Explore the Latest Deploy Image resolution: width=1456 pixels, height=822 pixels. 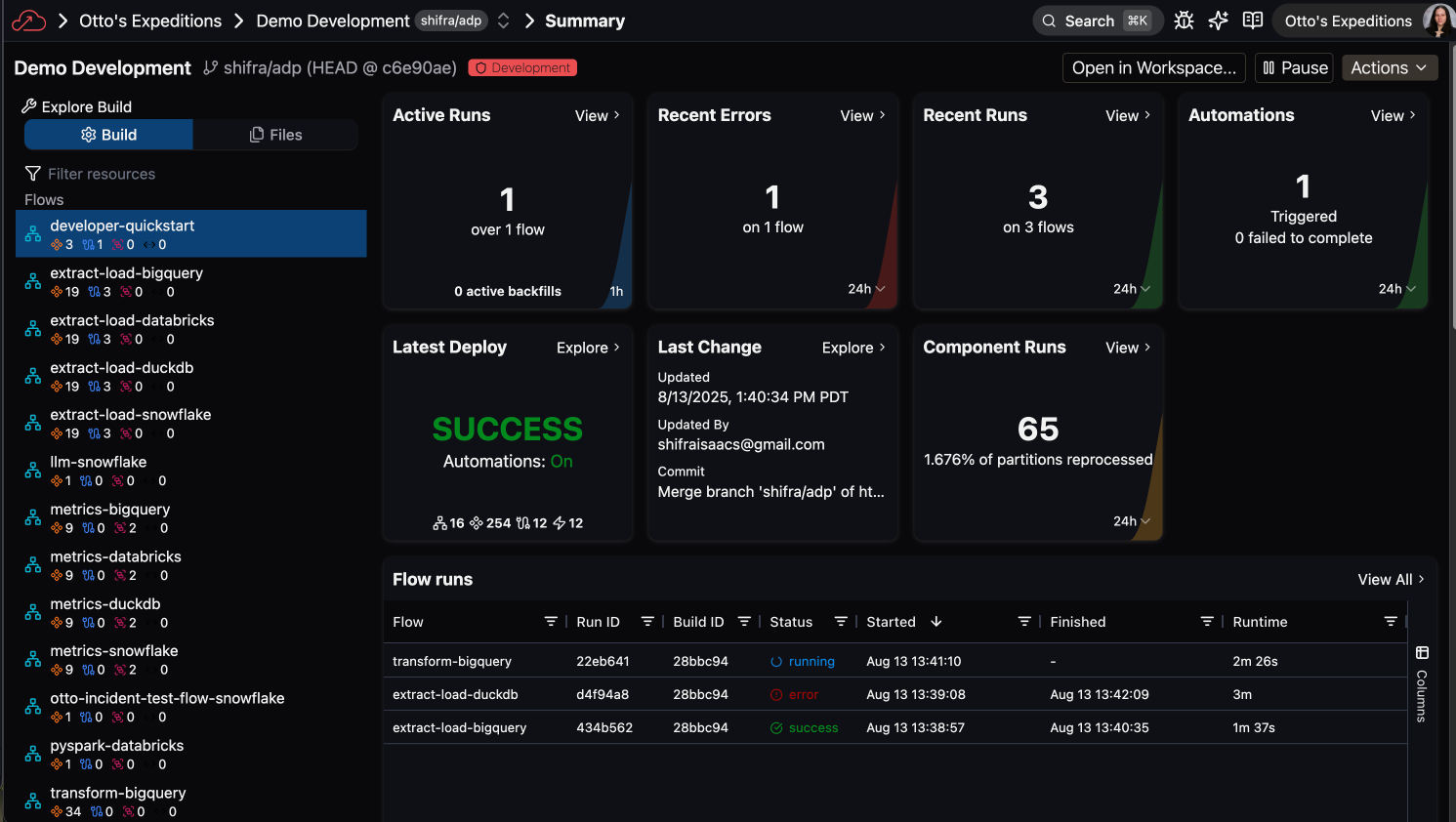click(x=589, y=348)
